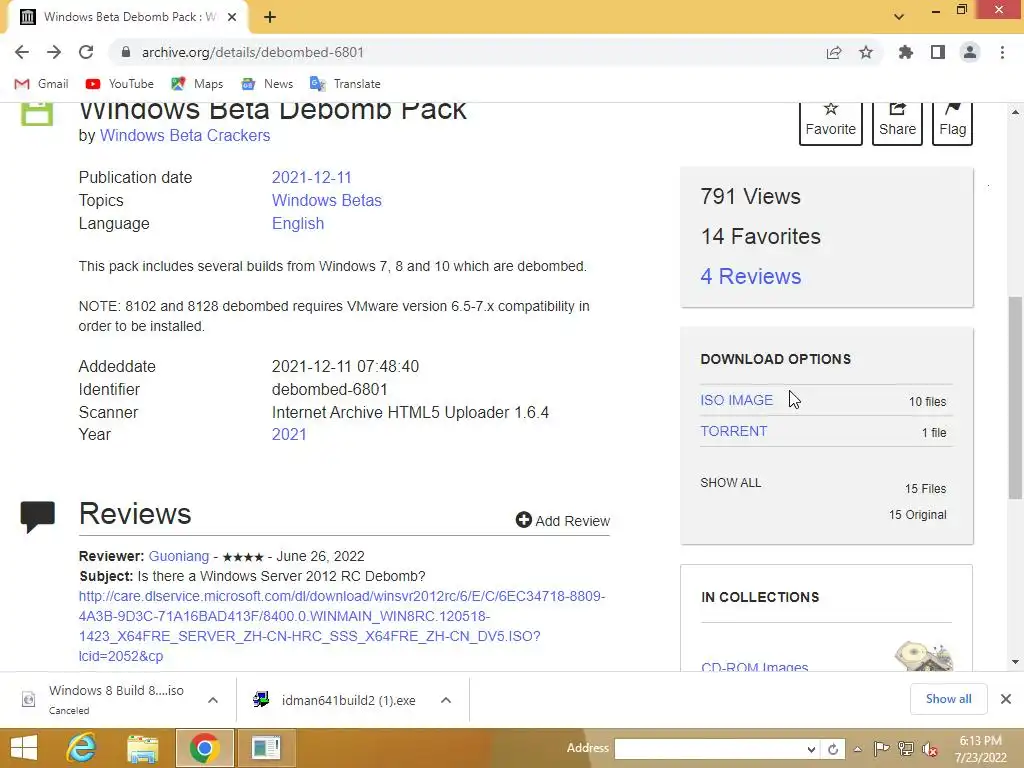The height and width of the screenshot is (768, 1024).
Task: Open the Windows Start button
Action: (x=24, y=748)
